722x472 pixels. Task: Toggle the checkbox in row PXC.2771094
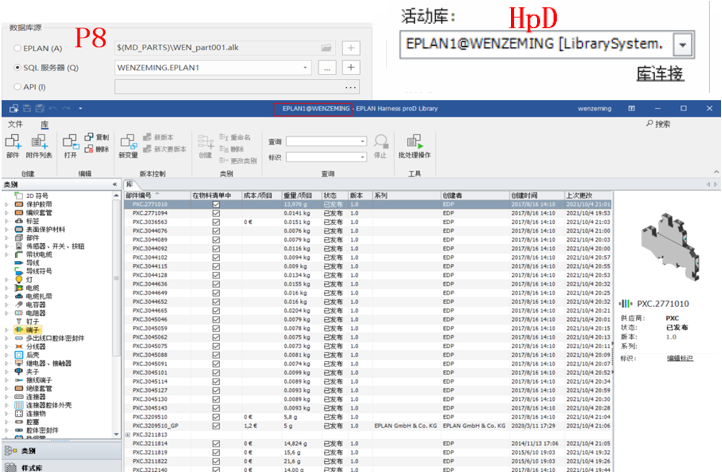pos(216,213)
